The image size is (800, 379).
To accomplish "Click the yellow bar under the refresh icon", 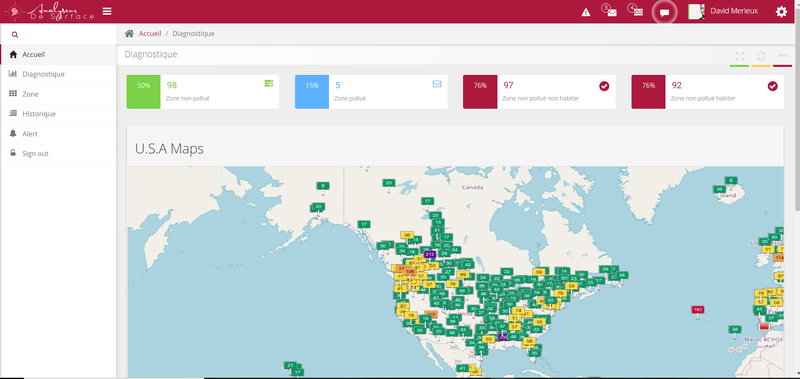I will pos(761,66).
